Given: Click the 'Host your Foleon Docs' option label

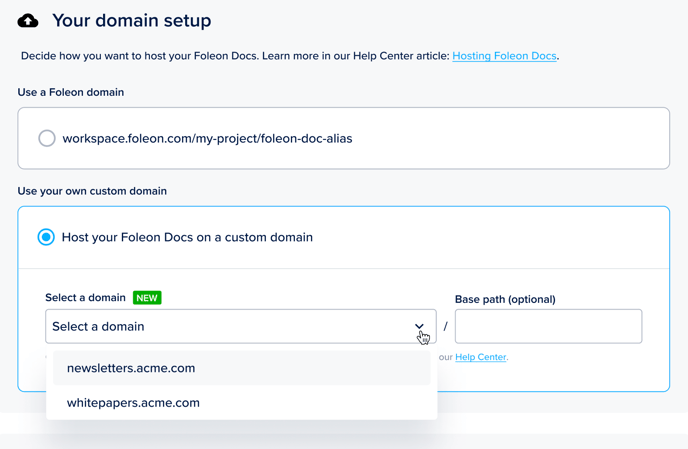Looking at the screenshot, I should (x=187, y=237).
